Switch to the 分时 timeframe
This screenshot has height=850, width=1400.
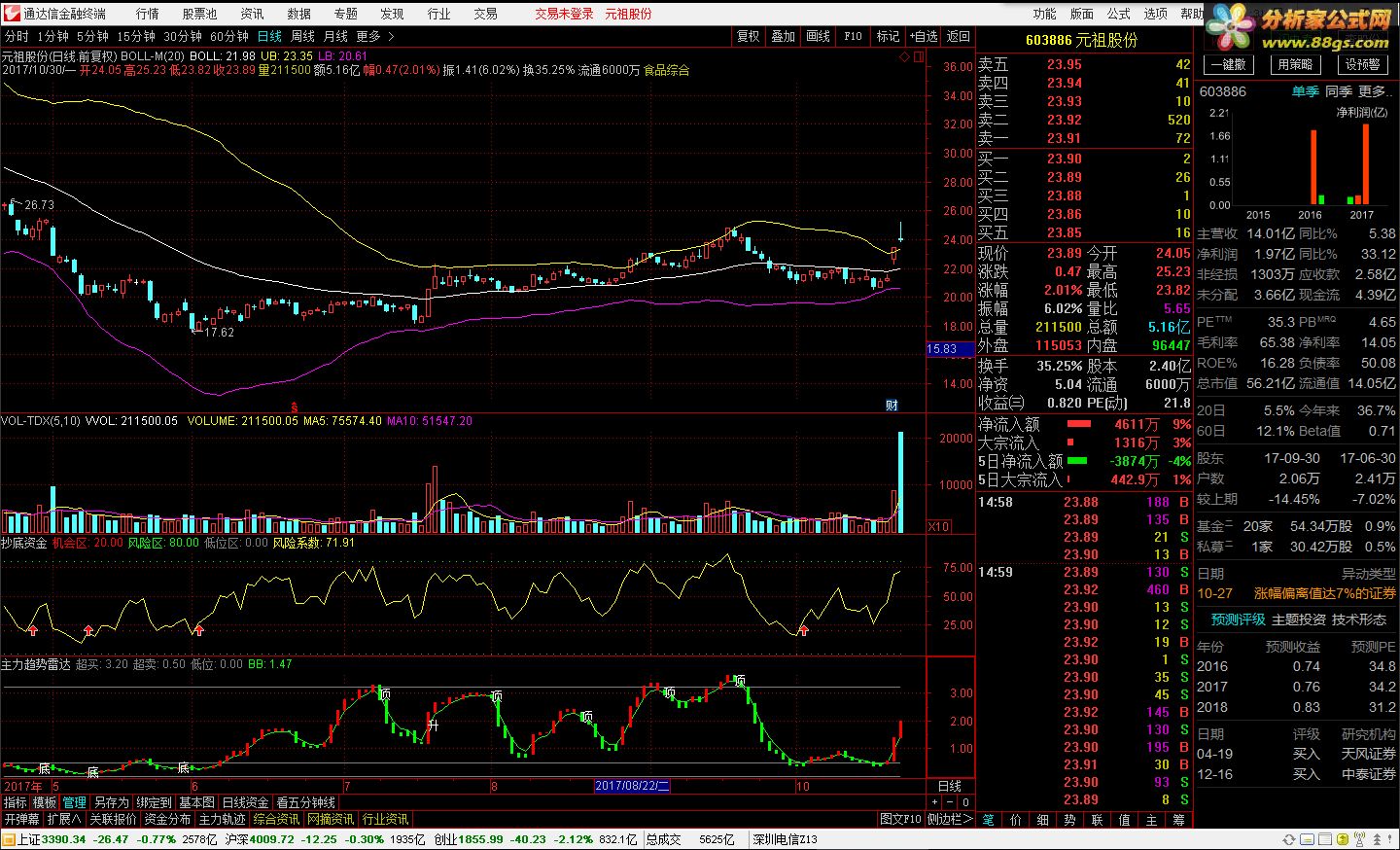(x=17, y=36)
